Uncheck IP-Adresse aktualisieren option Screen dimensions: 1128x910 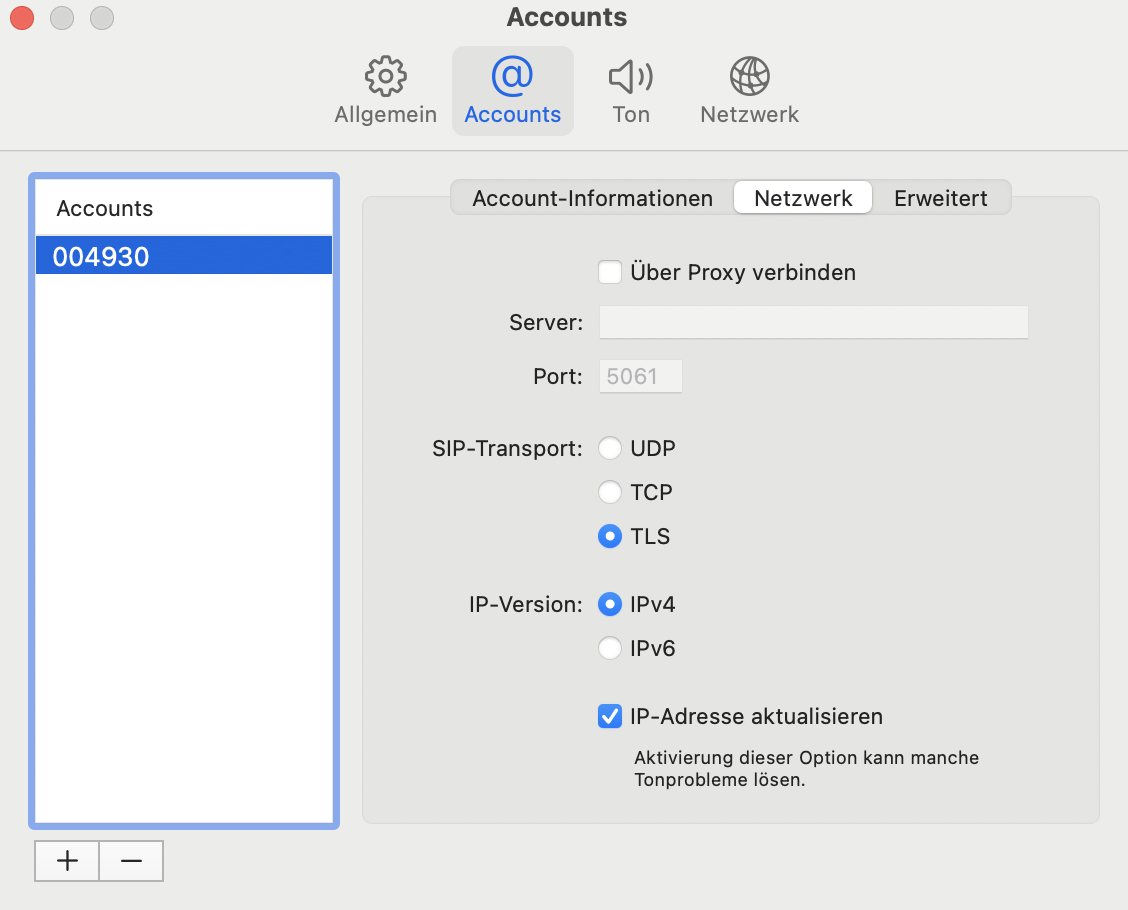[x=609, y=716]
